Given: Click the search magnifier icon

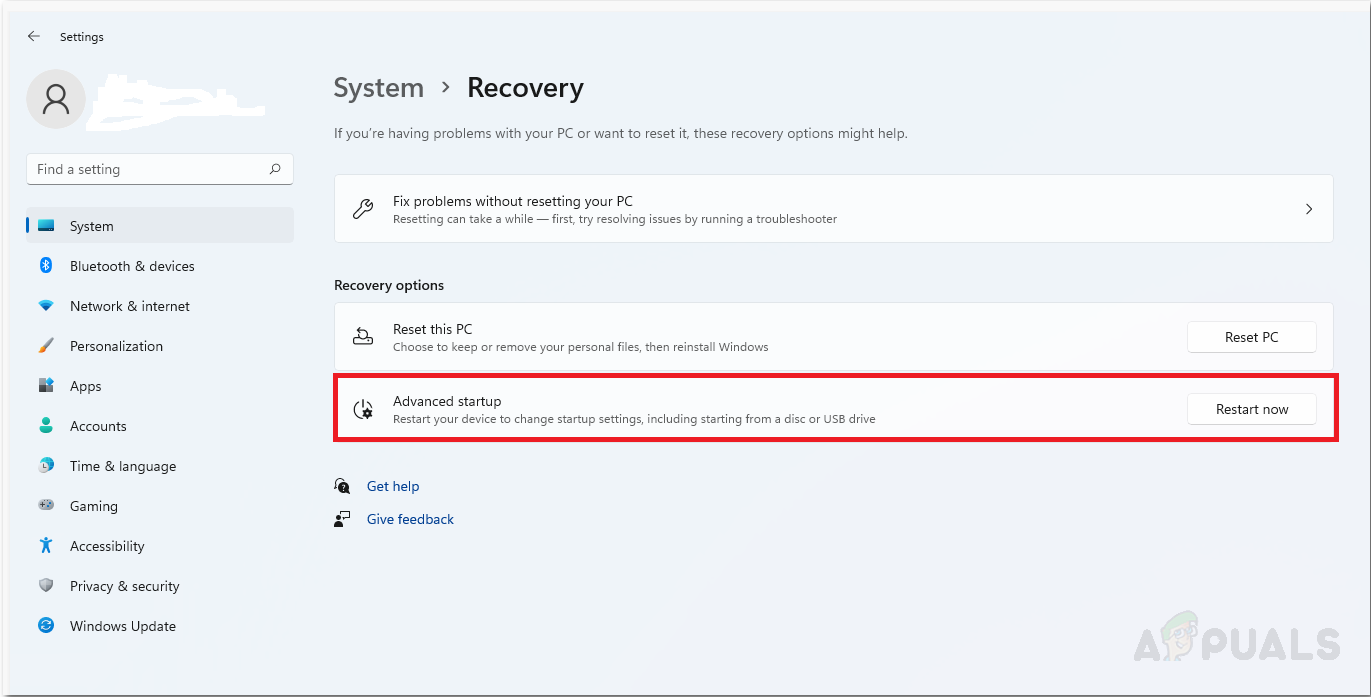Looking at the screenshot, I should click(x=275, y=169).
